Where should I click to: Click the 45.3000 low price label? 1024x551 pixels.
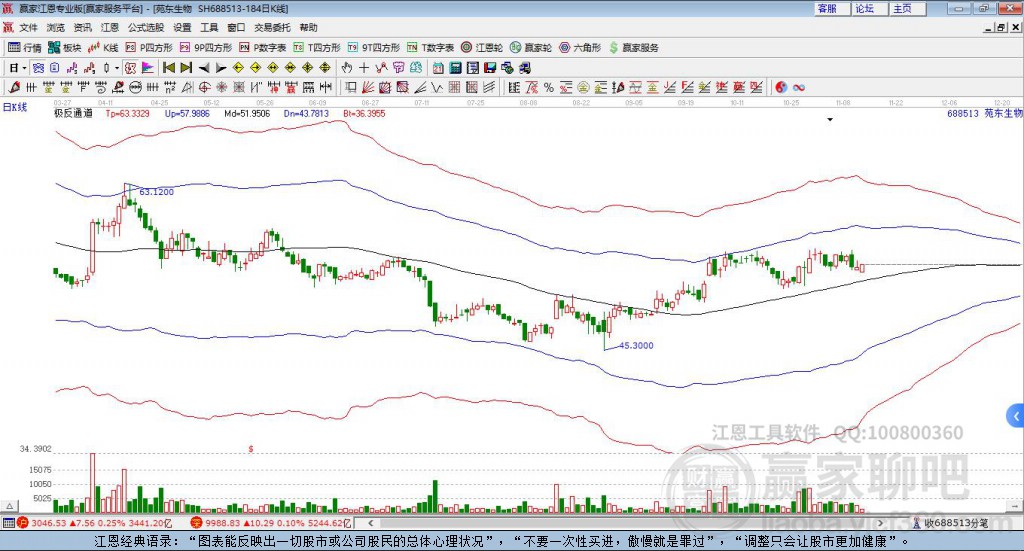pyautogui.click(x=636, y=345)
